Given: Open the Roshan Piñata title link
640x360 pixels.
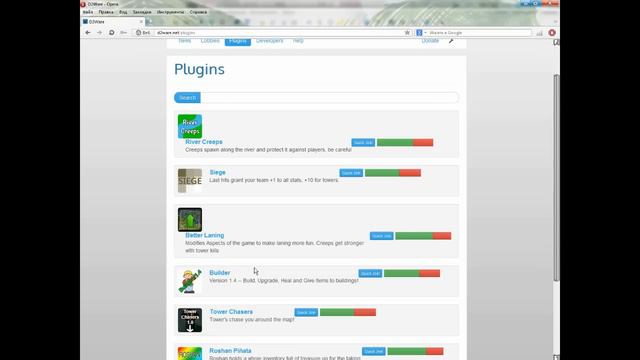Looking at the screenshot, I should 230,351.
